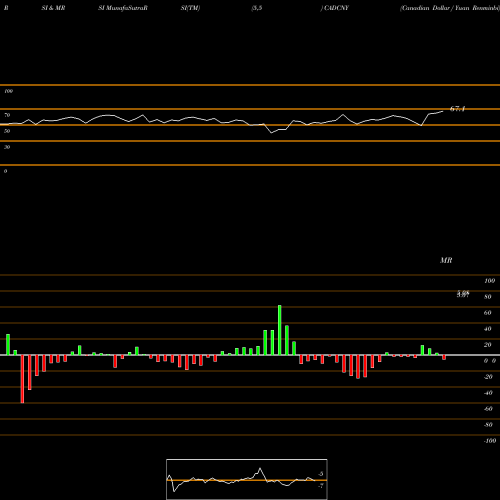Click the (5,5 parameter text in header
500x500 pixels.
(x=257, y=8)
